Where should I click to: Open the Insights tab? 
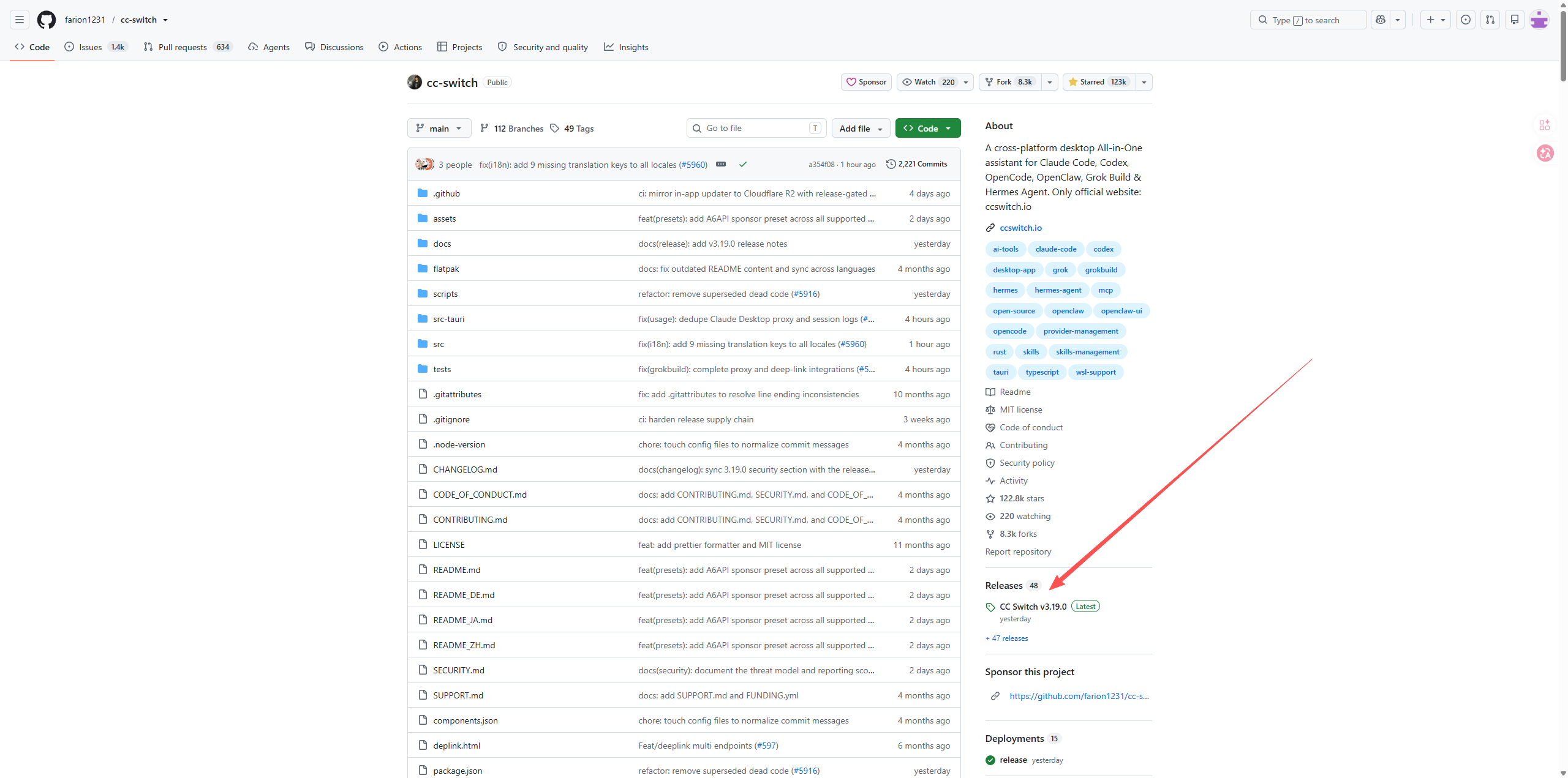point(626,47)
